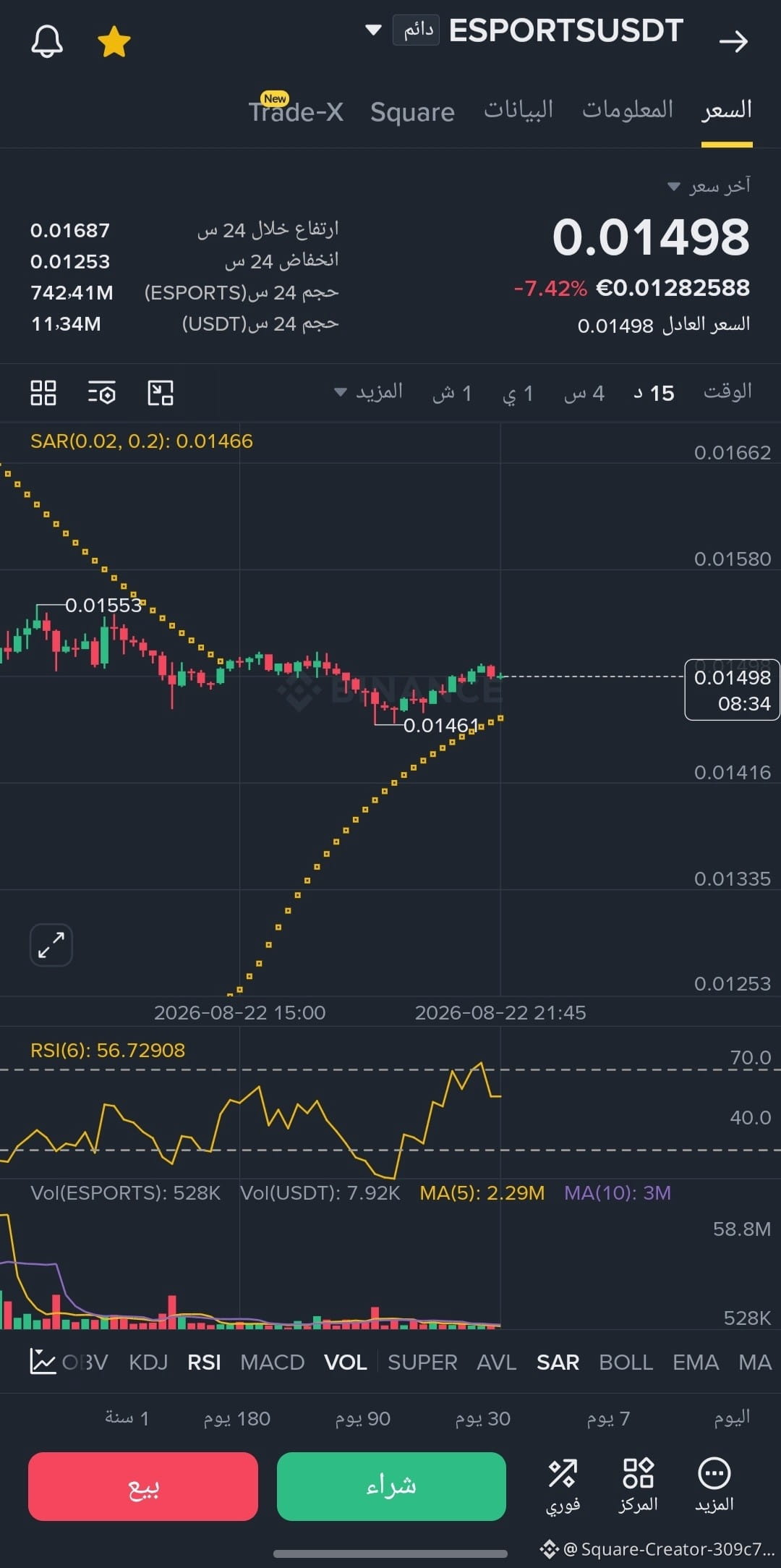Select the 30 يوم range
This screenshot has width=781, height=1568.
click(482, 1418)
